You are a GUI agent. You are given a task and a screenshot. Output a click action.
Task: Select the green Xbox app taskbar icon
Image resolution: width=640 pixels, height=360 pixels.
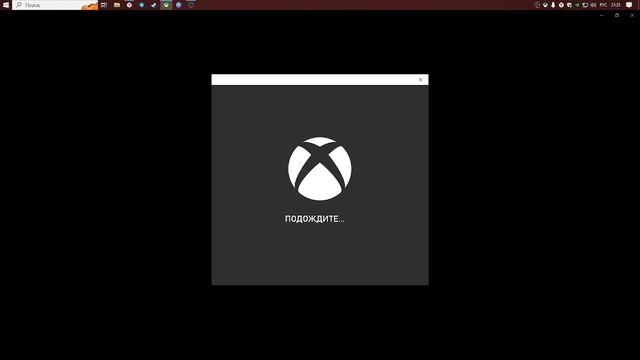tap(166, 5)
